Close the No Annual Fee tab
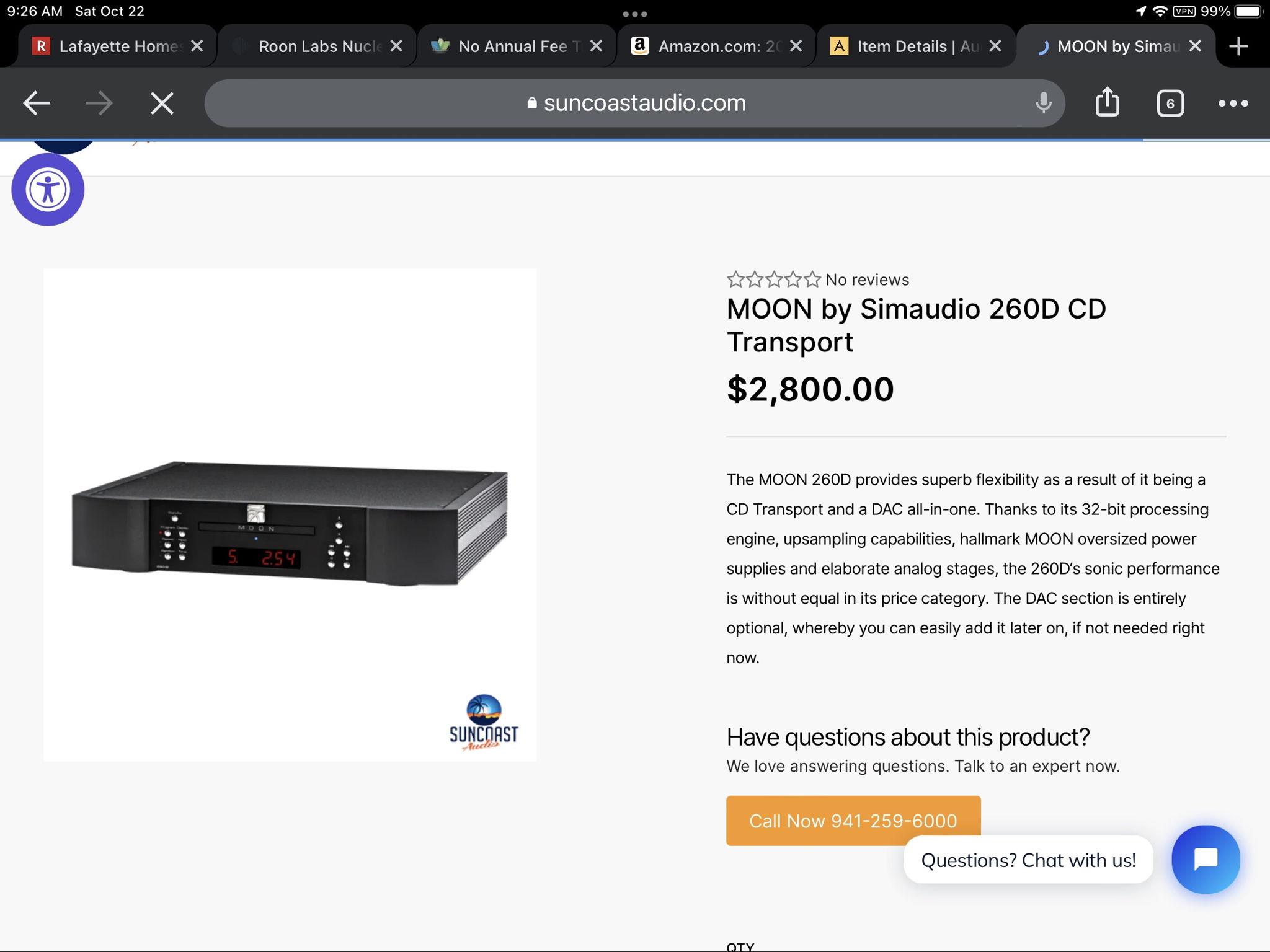This screenshot has height=952, width=1270. pos(596,46)
